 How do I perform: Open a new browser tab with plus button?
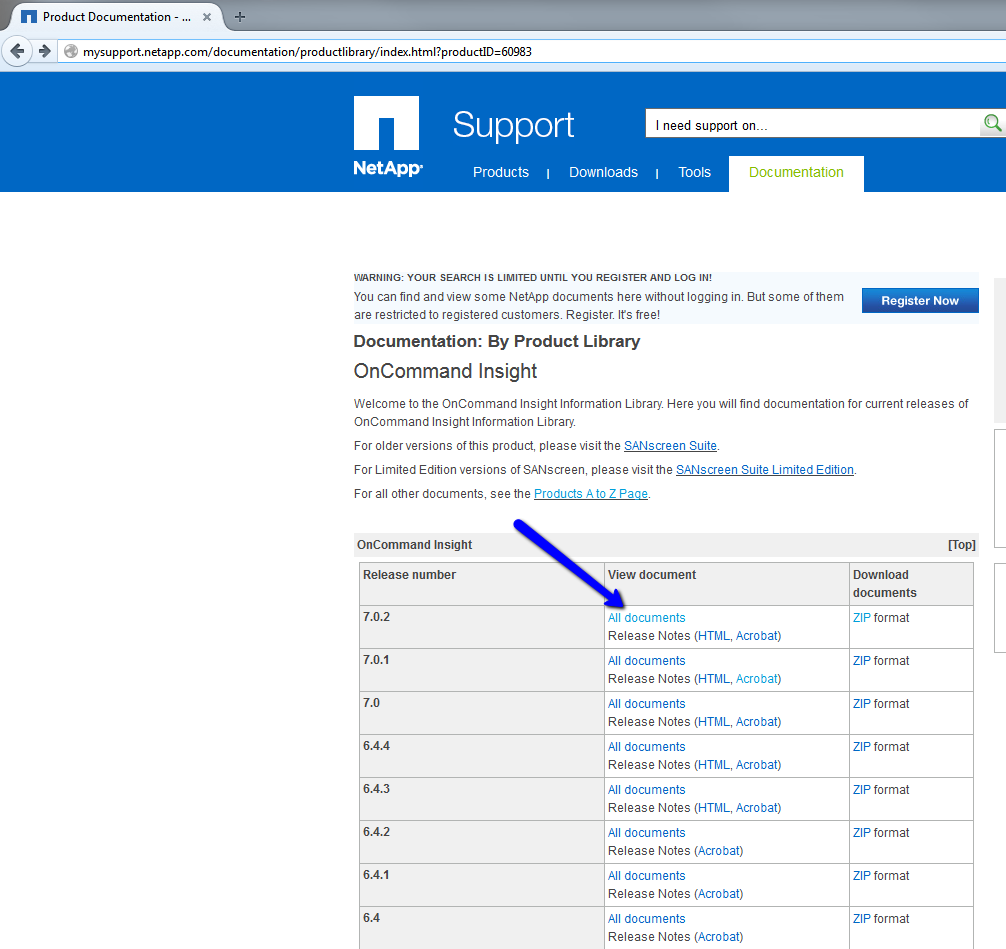(x=240, y=17)
